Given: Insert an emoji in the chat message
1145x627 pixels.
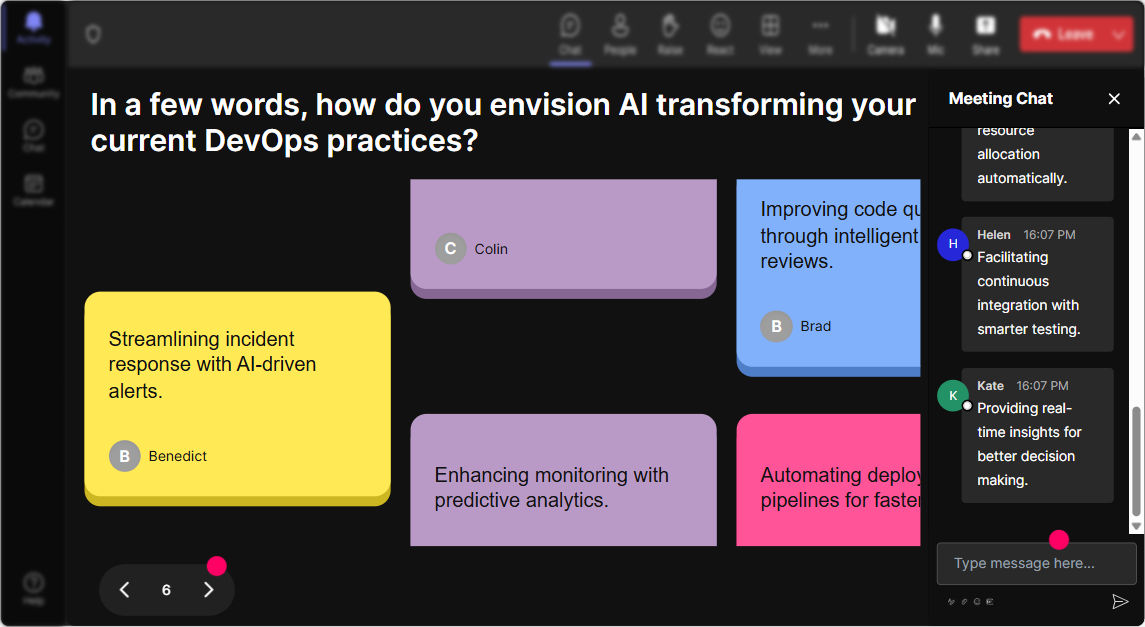Looking at the screenshot, I should click(977, 602).
